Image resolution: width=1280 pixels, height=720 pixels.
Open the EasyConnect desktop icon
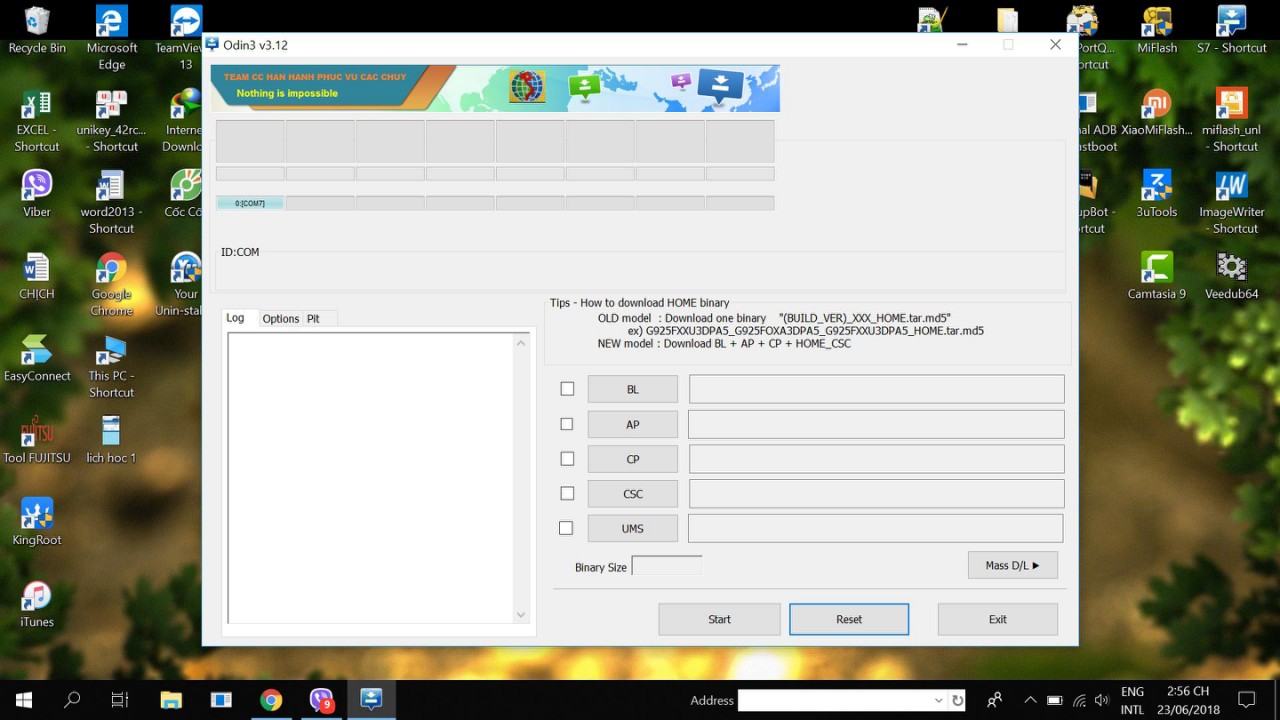[x=37, y=359]
